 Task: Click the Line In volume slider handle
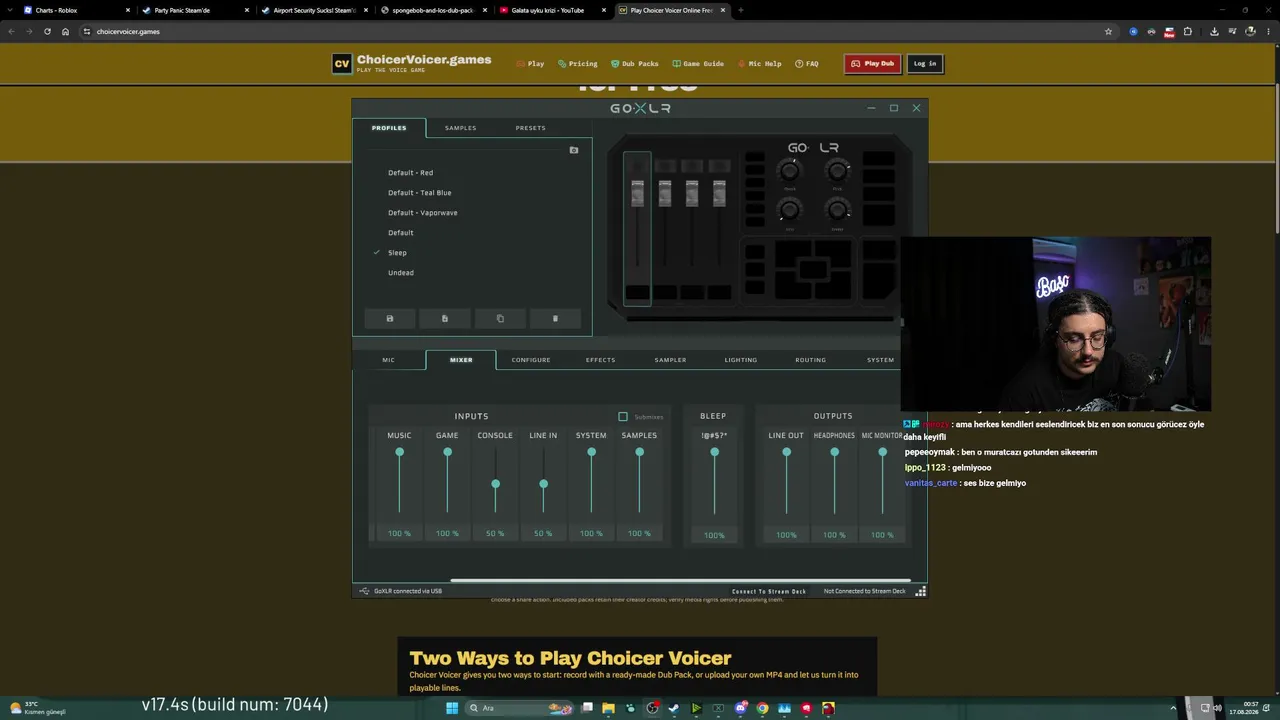[543, 484]
